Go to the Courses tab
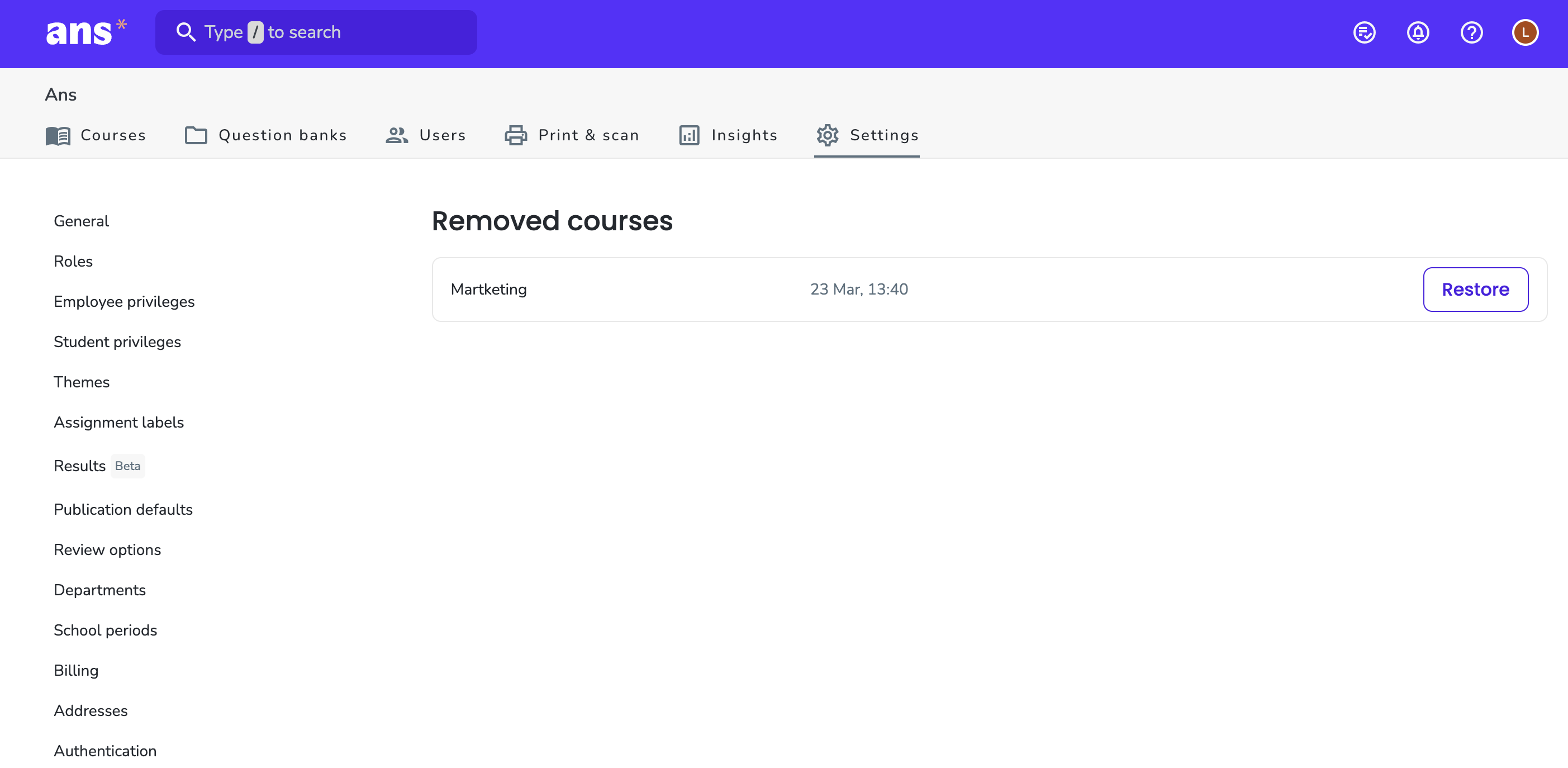 coord(96,135)
